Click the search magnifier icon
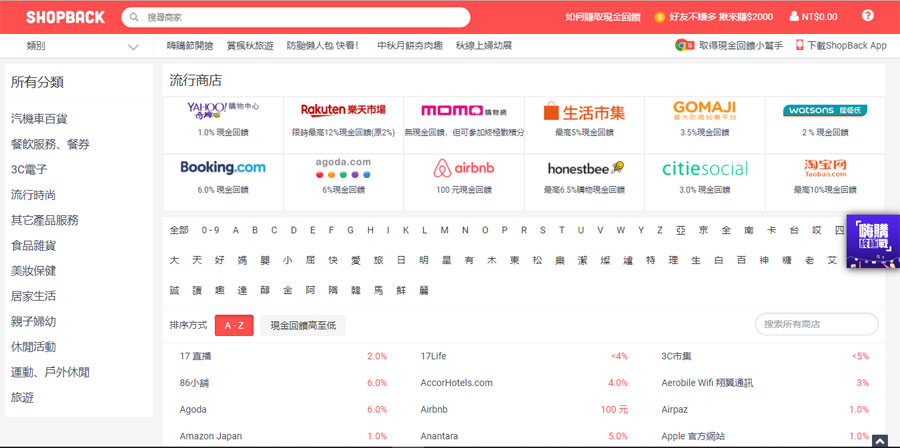This screenshot has height=448, width=900. 134,17
